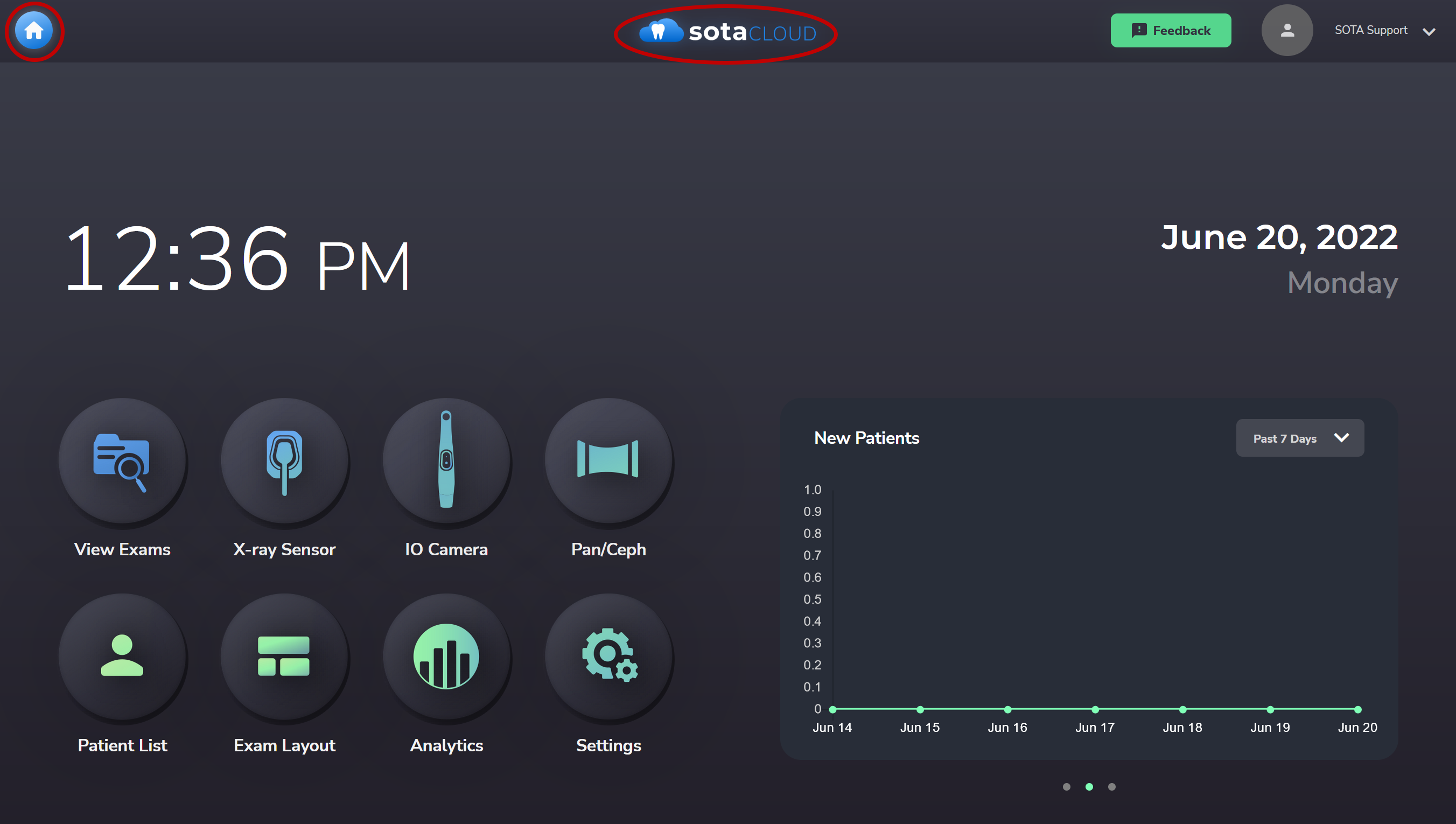The width and height of the screenshot is (1456, 824).
Task: Click the Jun 14 chart data point
Action: [x=832, y=709]
